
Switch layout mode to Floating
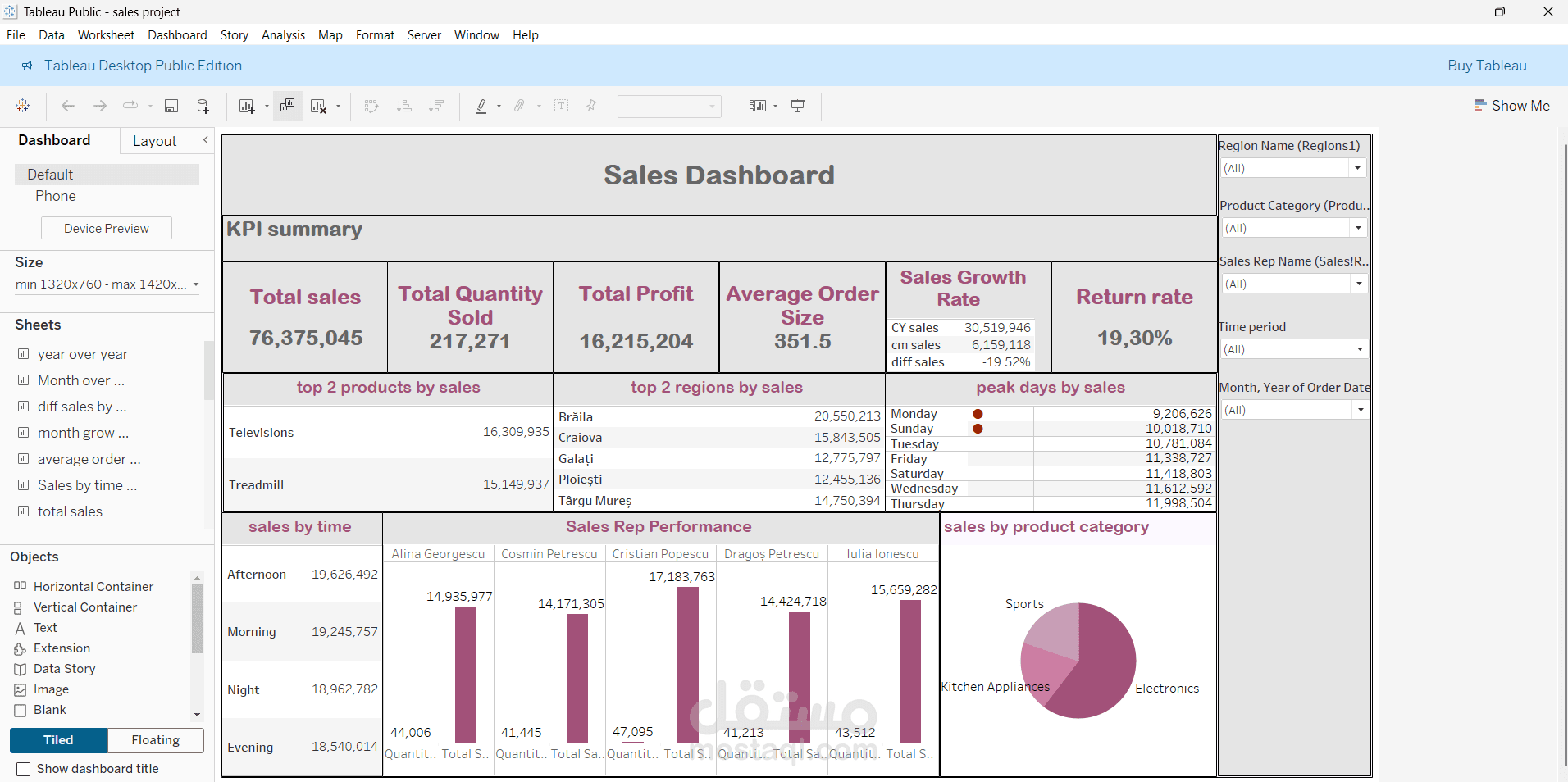click(x=155, y=740)
